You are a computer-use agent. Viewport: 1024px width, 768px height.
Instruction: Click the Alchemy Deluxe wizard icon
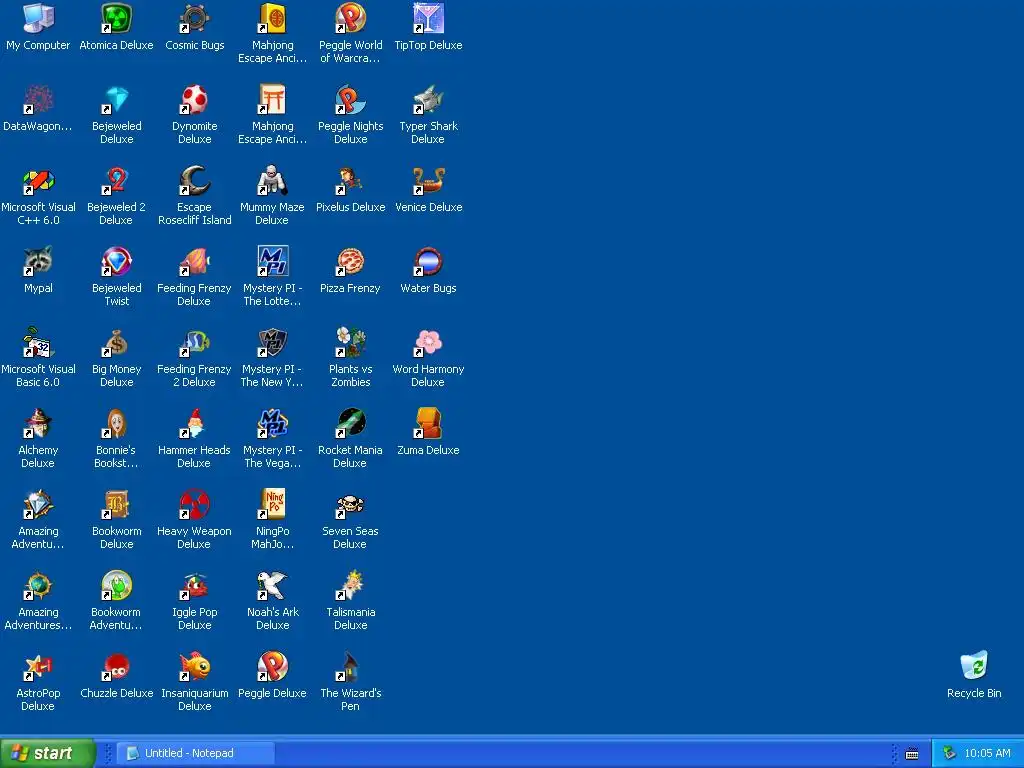pos(38,423)
